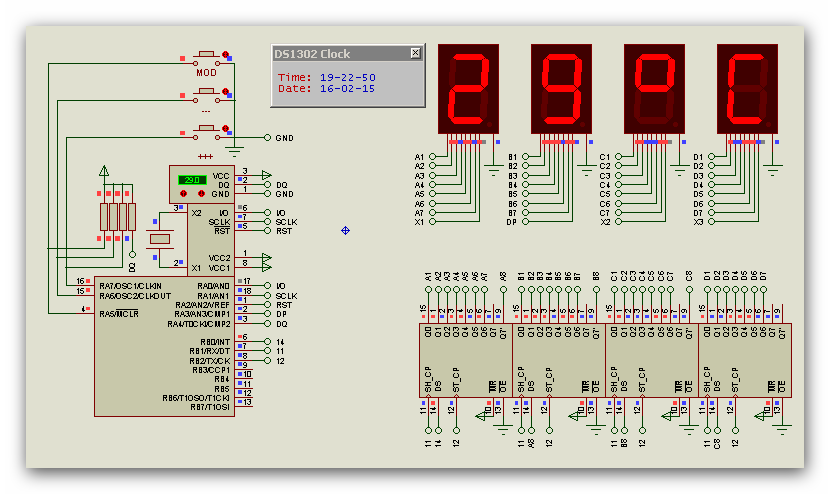Click the power terminal above the resistor pack
Screen dimensions: 830x494
[104, 171]
